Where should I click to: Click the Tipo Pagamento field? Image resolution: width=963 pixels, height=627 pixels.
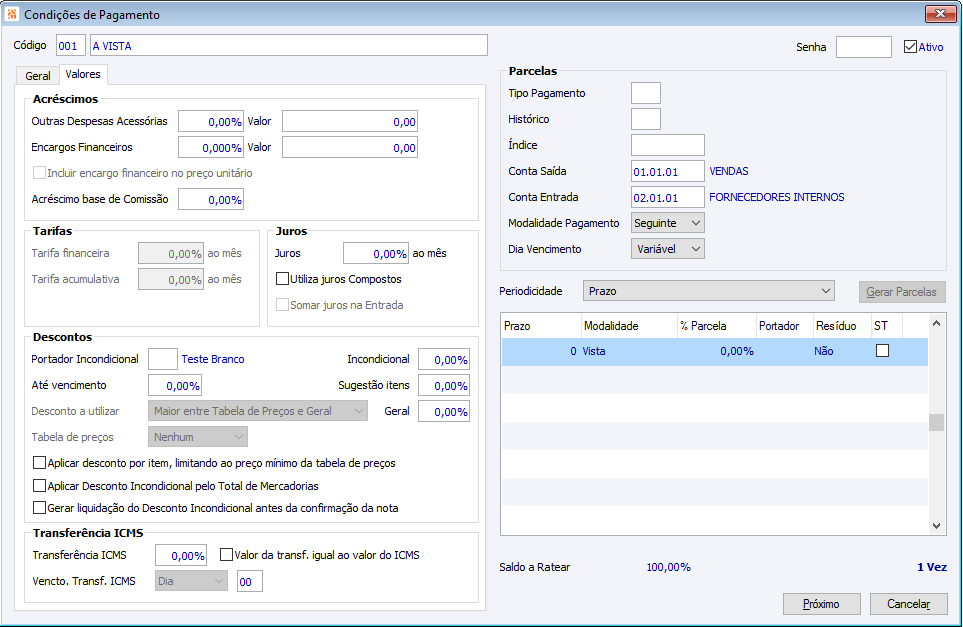tap(646, 93)
